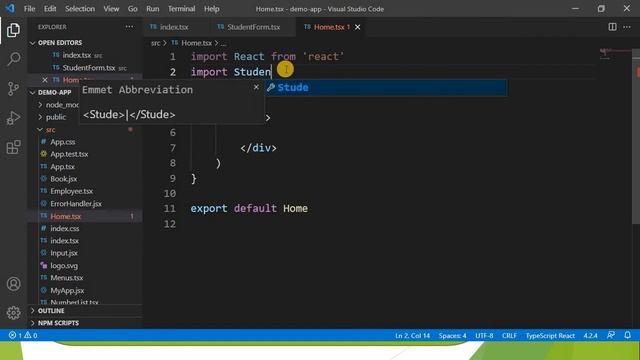Open Menus.tsx in the file tree
Viewport: 640px width, 360px height.
coord(85,278)
